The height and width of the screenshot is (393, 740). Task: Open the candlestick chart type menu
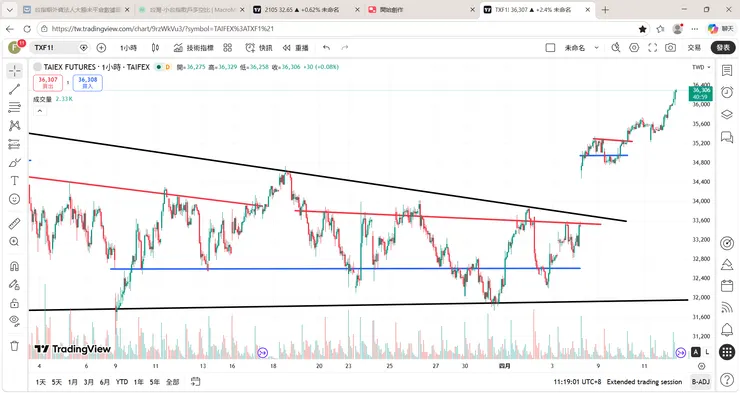(x=155, y=48)
